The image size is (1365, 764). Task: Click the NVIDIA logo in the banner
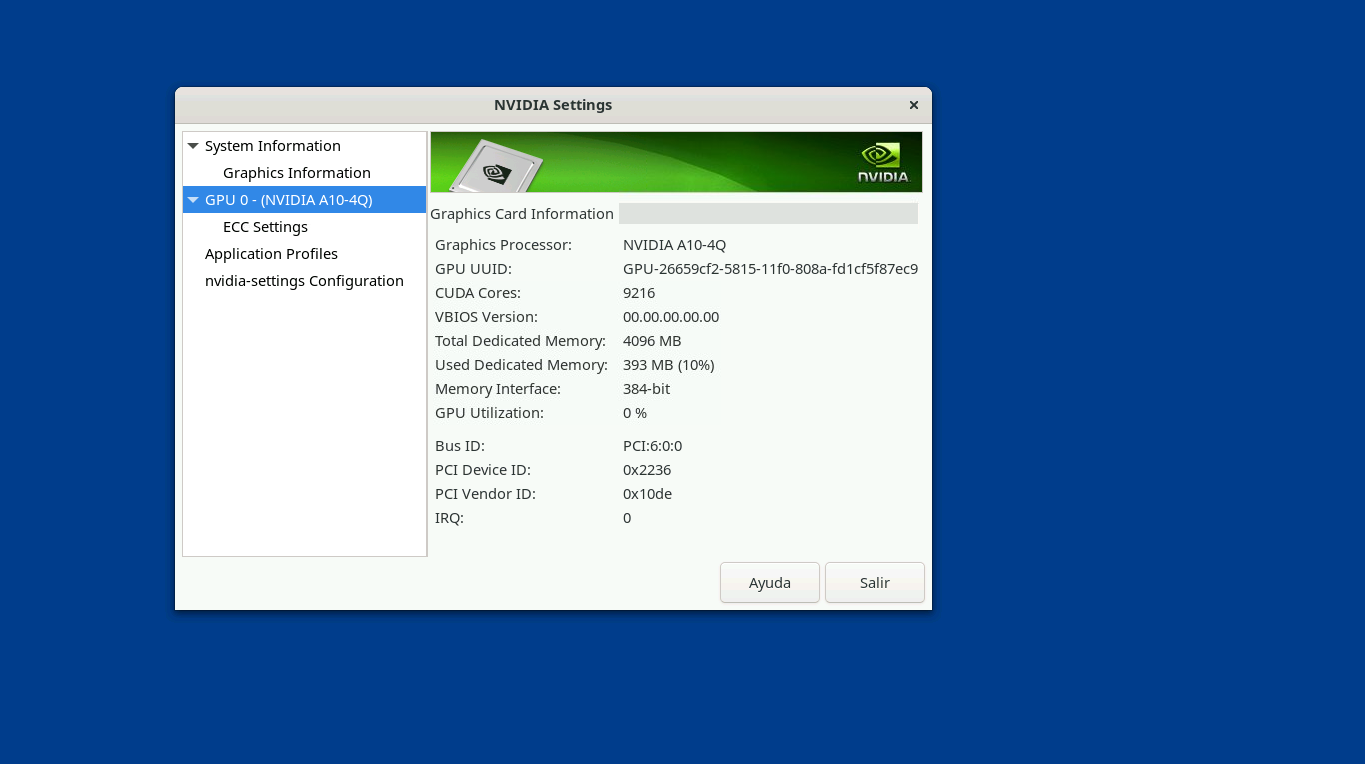(x=883, y=163)
